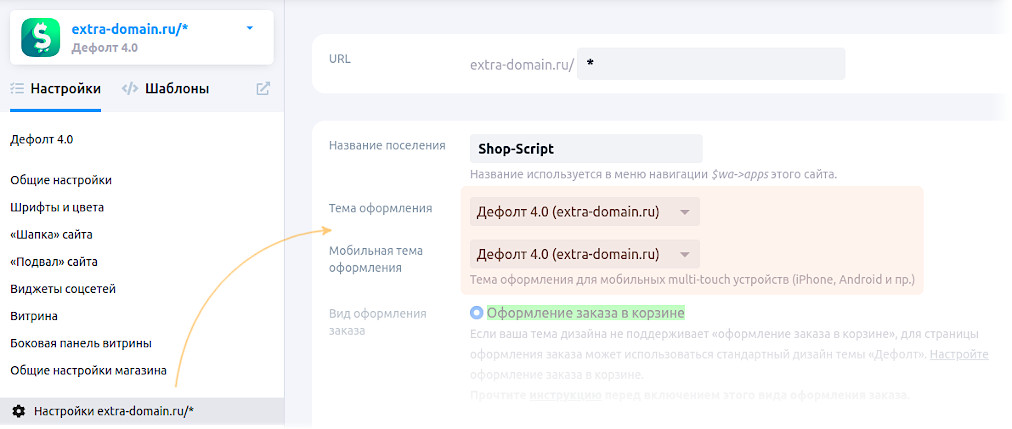
Task: Open Виджеты соцсетей section
Action: point(63,289)
